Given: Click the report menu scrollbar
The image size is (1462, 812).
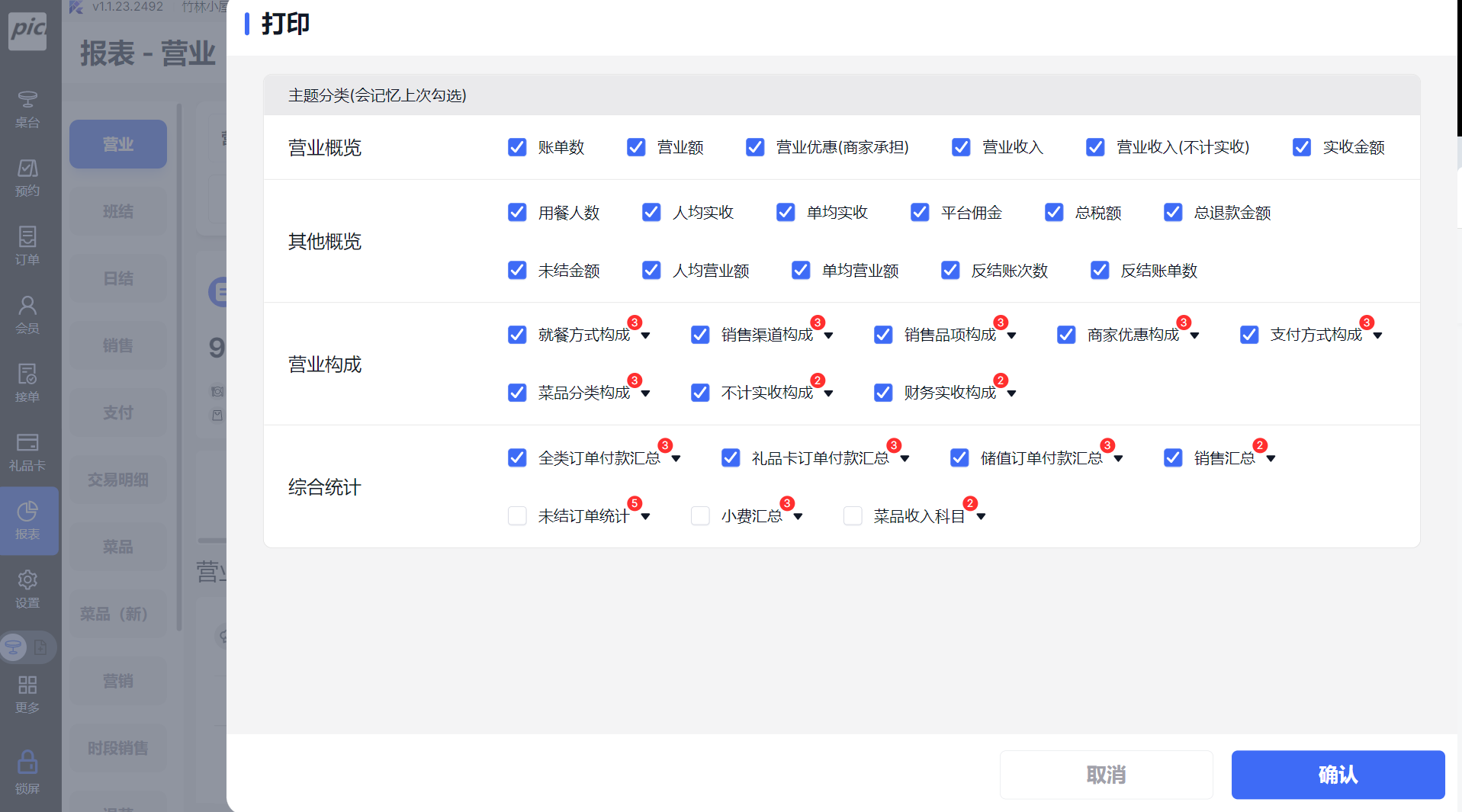Looking at the screenshot, I should pos(179,366).
